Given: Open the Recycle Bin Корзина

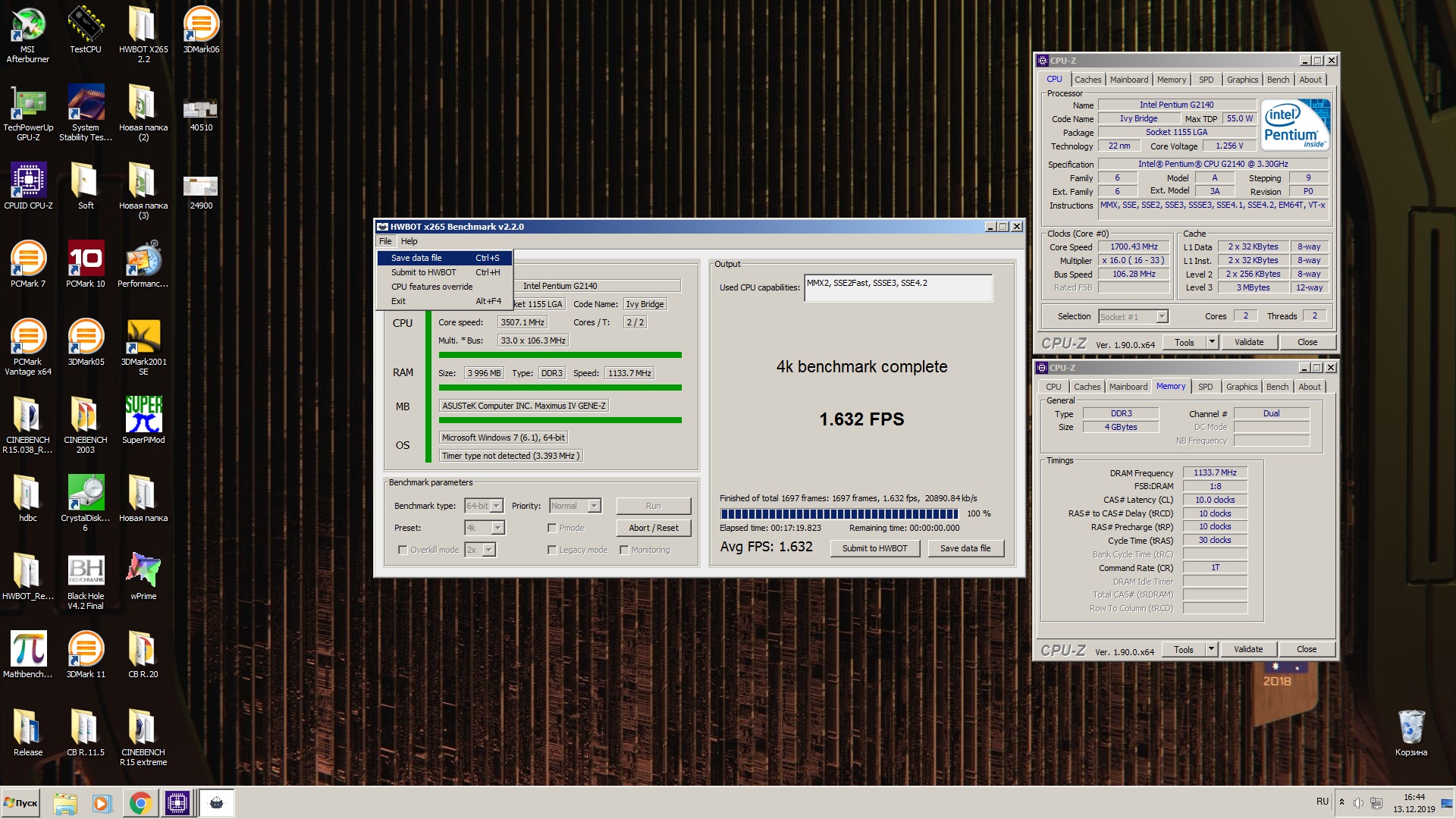Looking at the screenshot, I should point(1411,733).
